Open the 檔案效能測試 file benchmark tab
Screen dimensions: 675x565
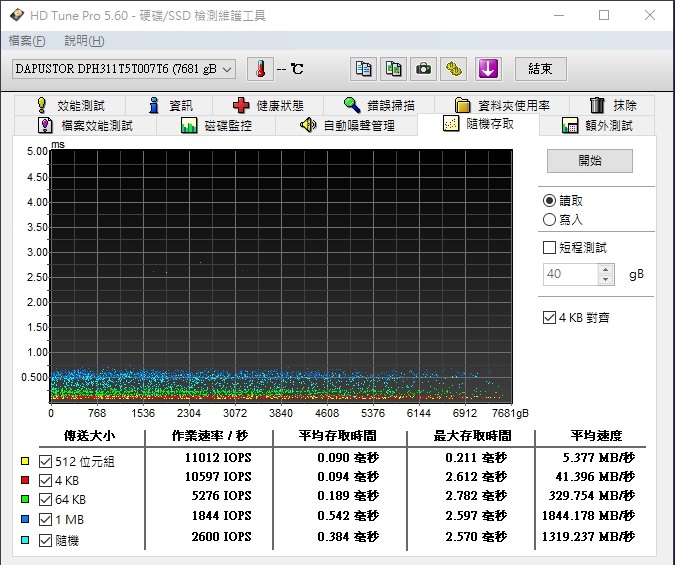pyautogui.click(x=85, y=125)
